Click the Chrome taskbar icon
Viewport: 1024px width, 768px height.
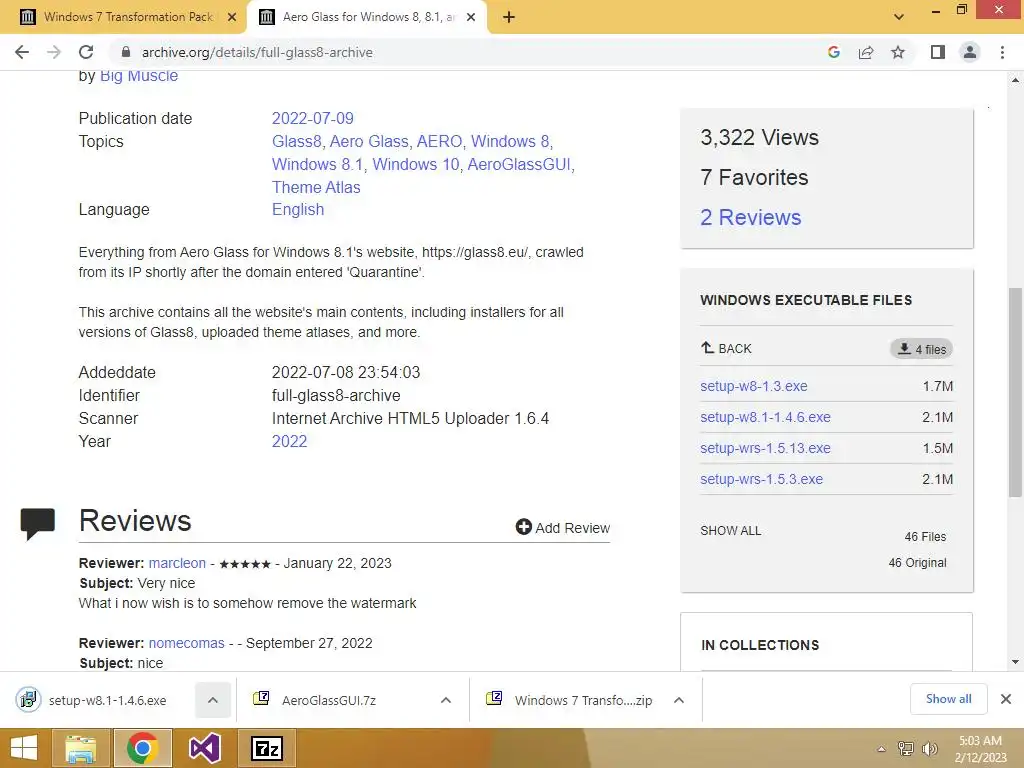(143, 748)
